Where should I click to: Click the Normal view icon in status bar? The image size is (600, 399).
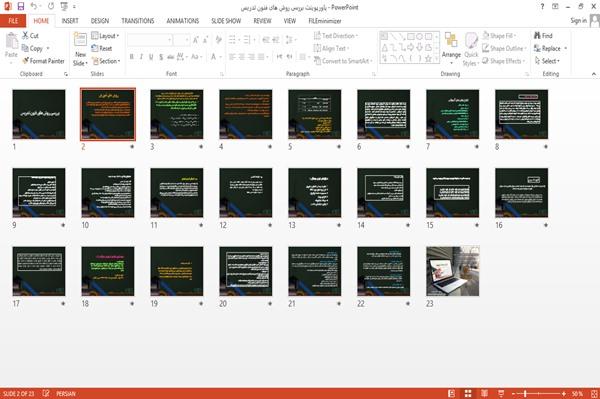tap(452, 394)
